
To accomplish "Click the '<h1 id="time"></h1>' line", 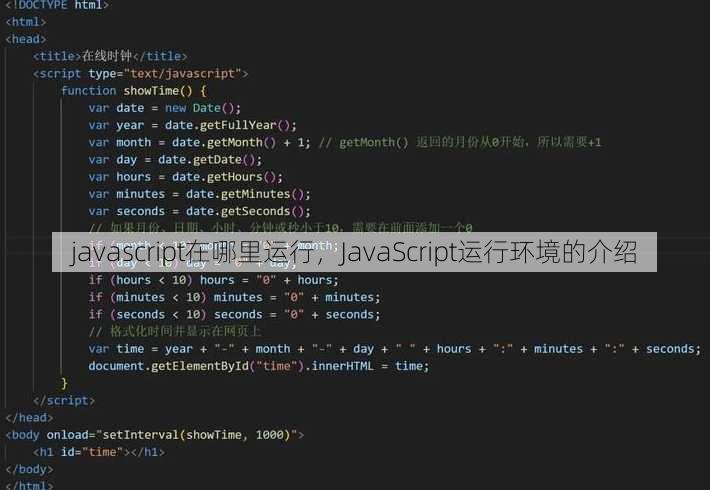I will tap(99, 452).
